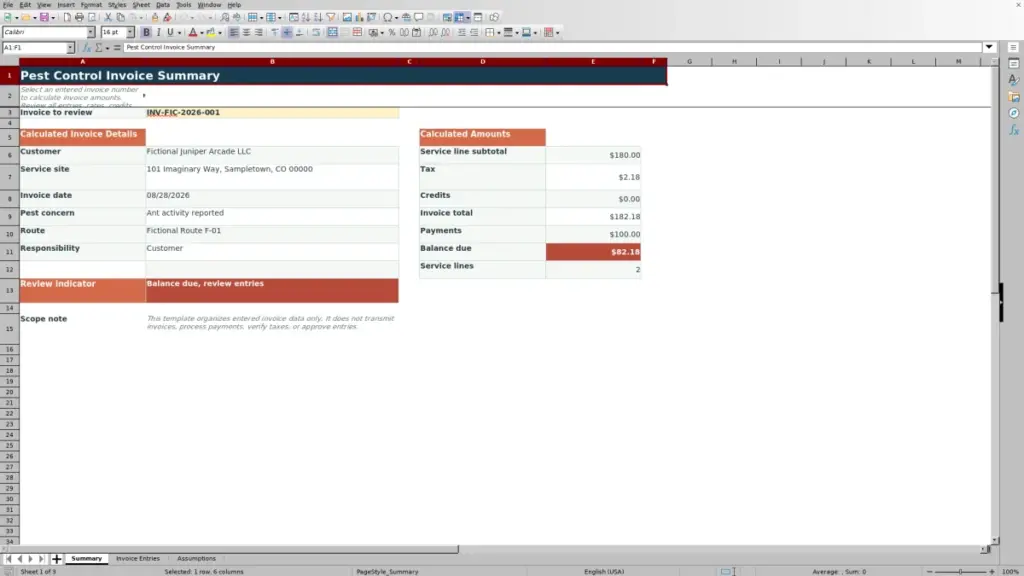Image resolution: width=1024 pixels, height=576 pixels.
Task: Open the Sidebar Gallery panel icon
Action: click(x=1014, y=97)
